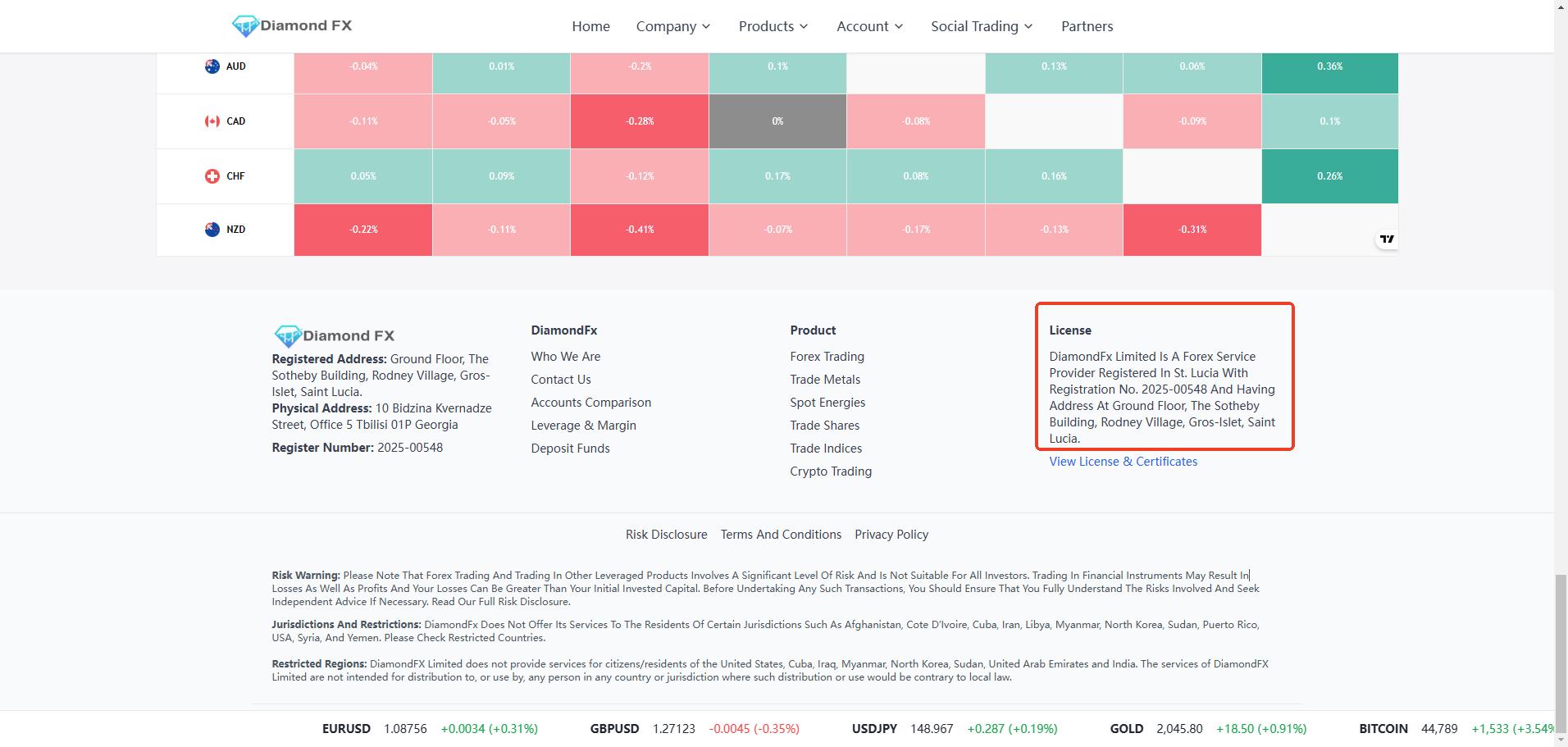Open Social Trading dropdown menu
The image size is (1568, 747).
(982, 26)
